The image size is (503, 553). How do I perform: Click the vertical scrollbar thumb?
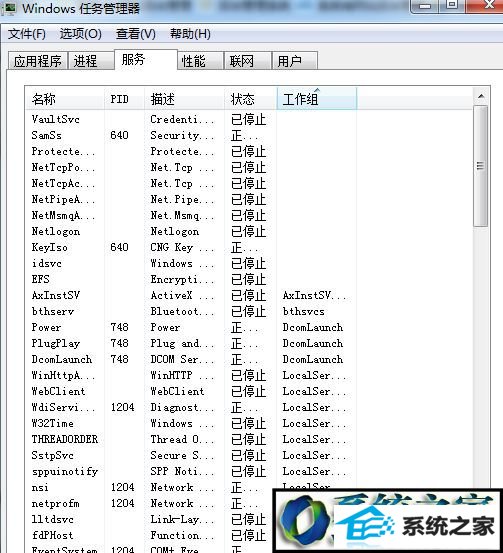(x=481, y=166)
